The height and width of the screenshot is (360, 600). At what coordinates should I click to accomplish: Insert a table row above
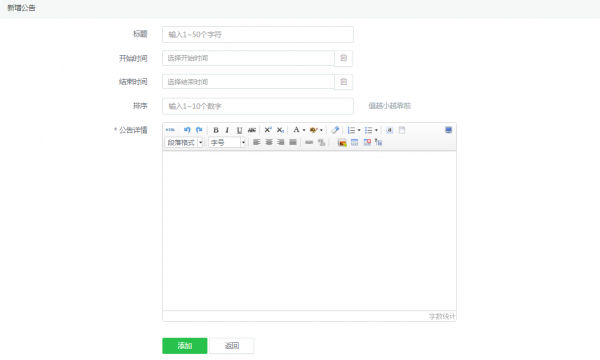(x=379, y=142)
